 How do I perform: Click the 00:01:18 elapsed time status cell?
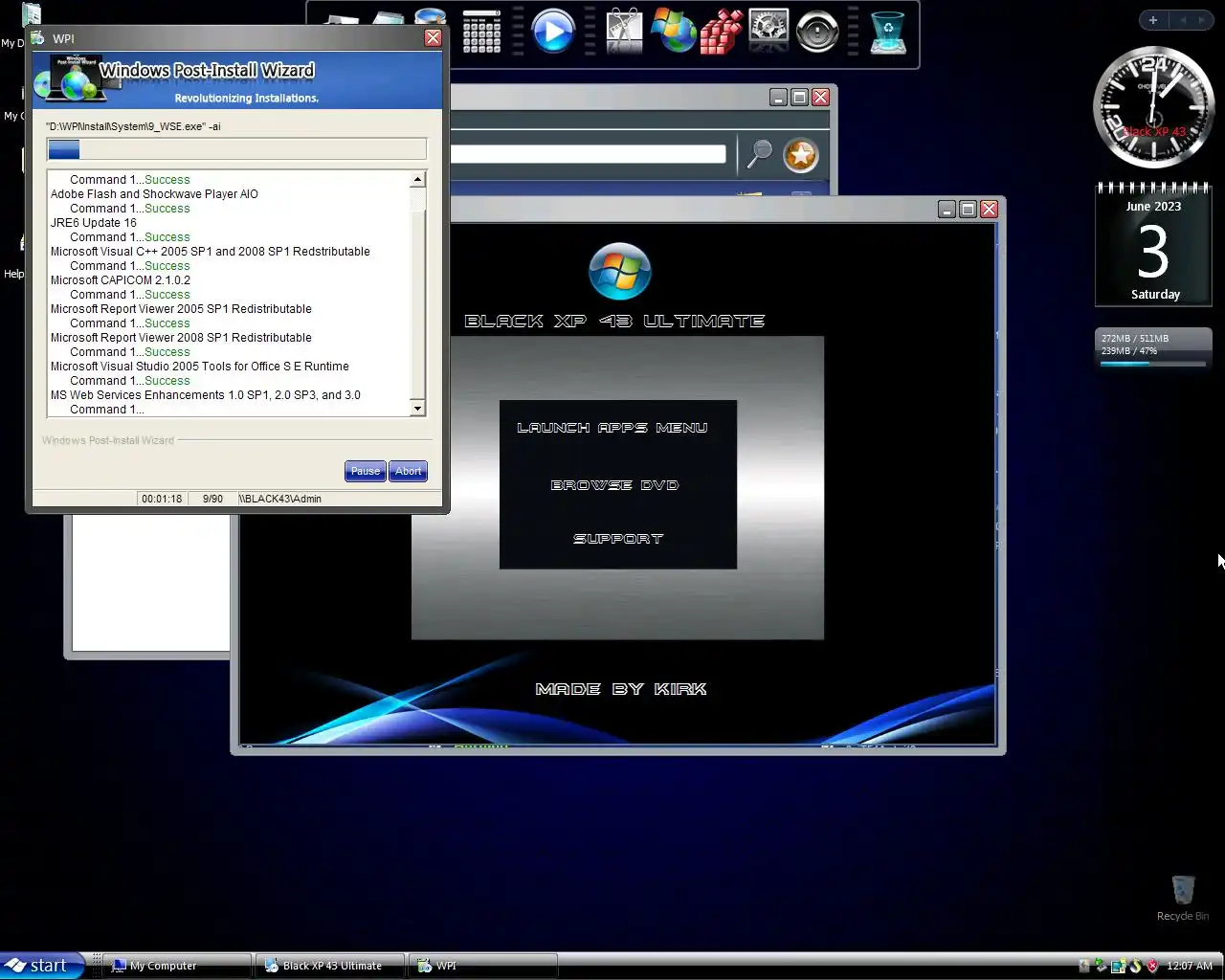coord(162,499)
